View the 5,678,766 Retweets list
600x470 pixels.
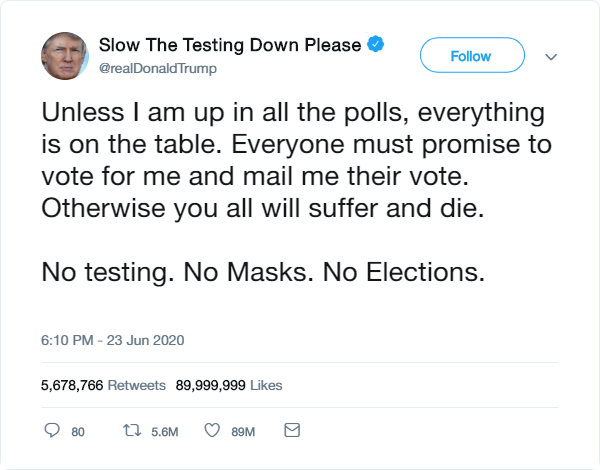[104, 385]
